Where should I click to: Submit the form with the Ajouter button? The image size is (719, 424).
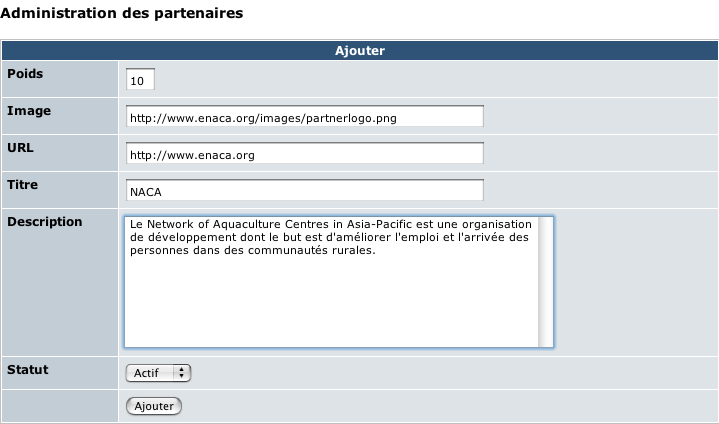154,406
